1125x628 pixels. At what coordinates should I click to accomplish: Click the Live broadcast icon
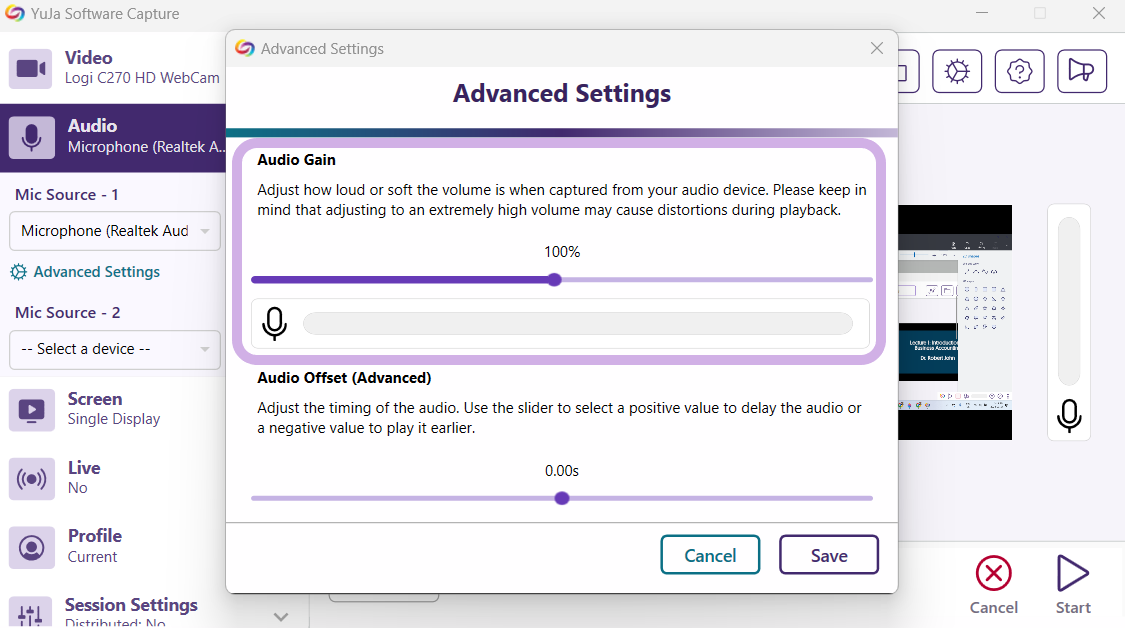31,479
